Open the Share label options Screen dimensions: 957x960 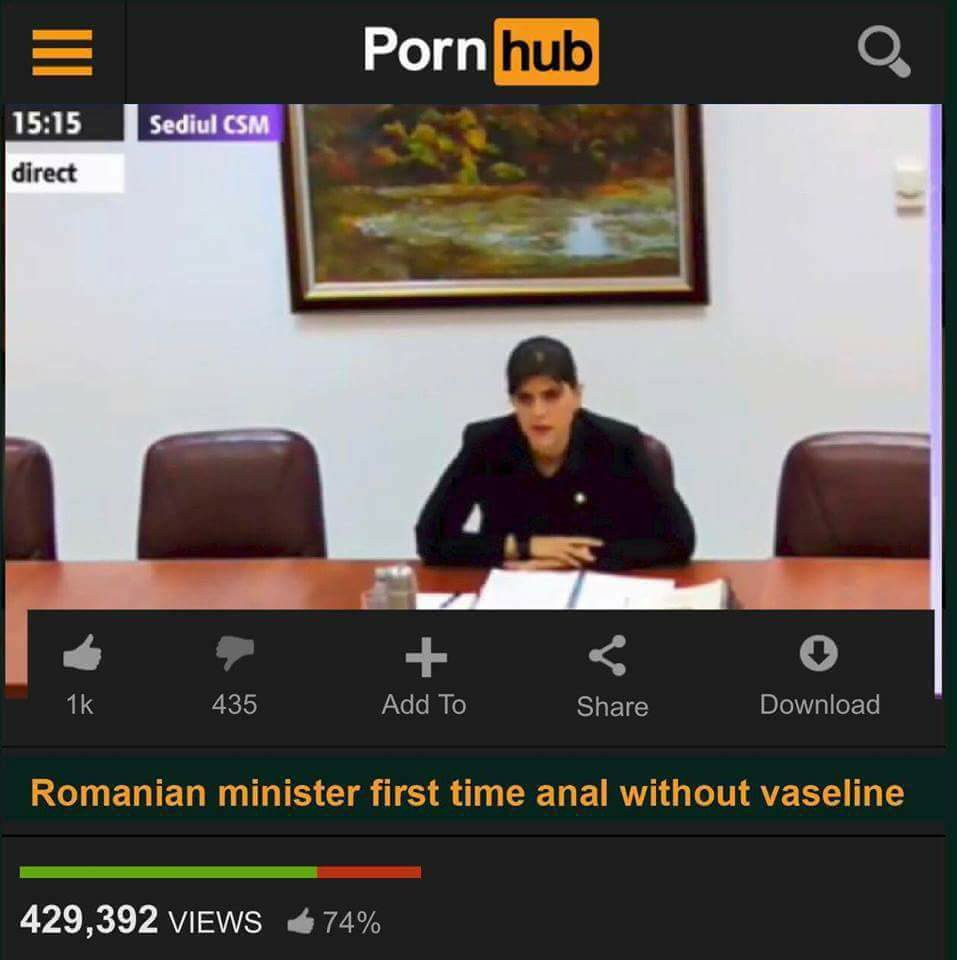pyautogui.click(x=612, y=707)
